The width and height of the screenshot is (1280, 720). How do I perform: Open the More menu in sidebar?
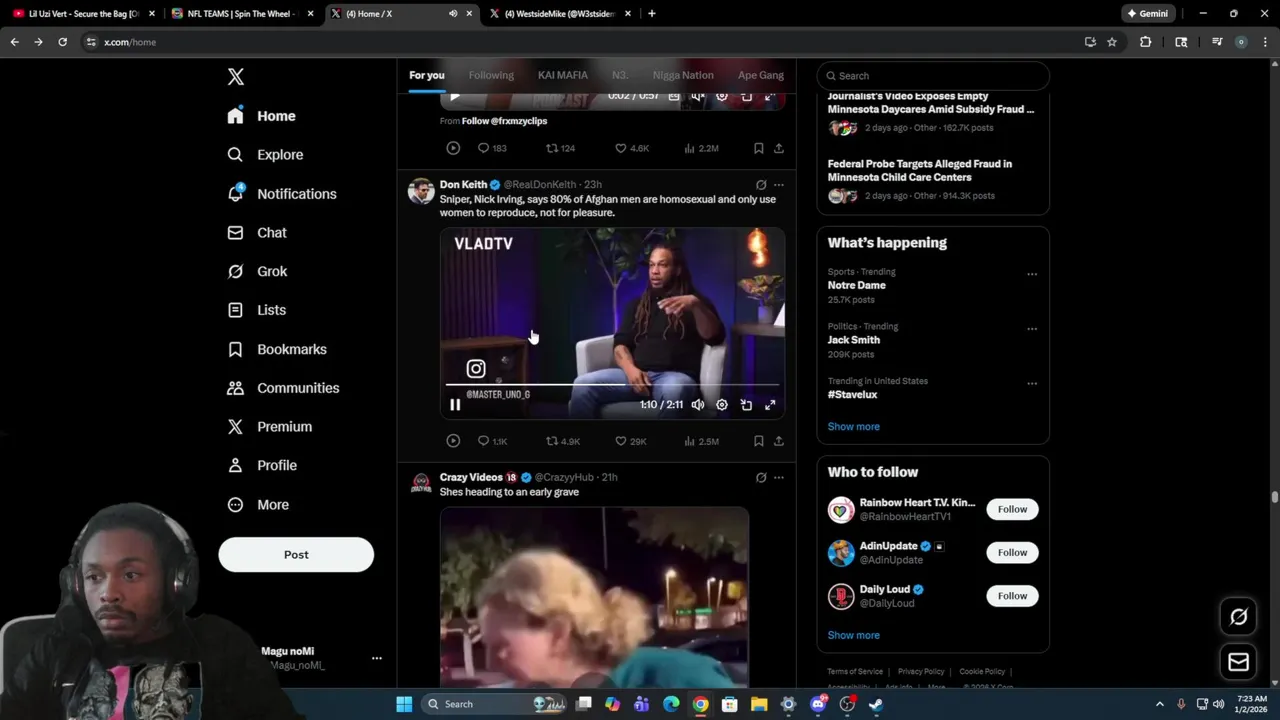(258, 505)
